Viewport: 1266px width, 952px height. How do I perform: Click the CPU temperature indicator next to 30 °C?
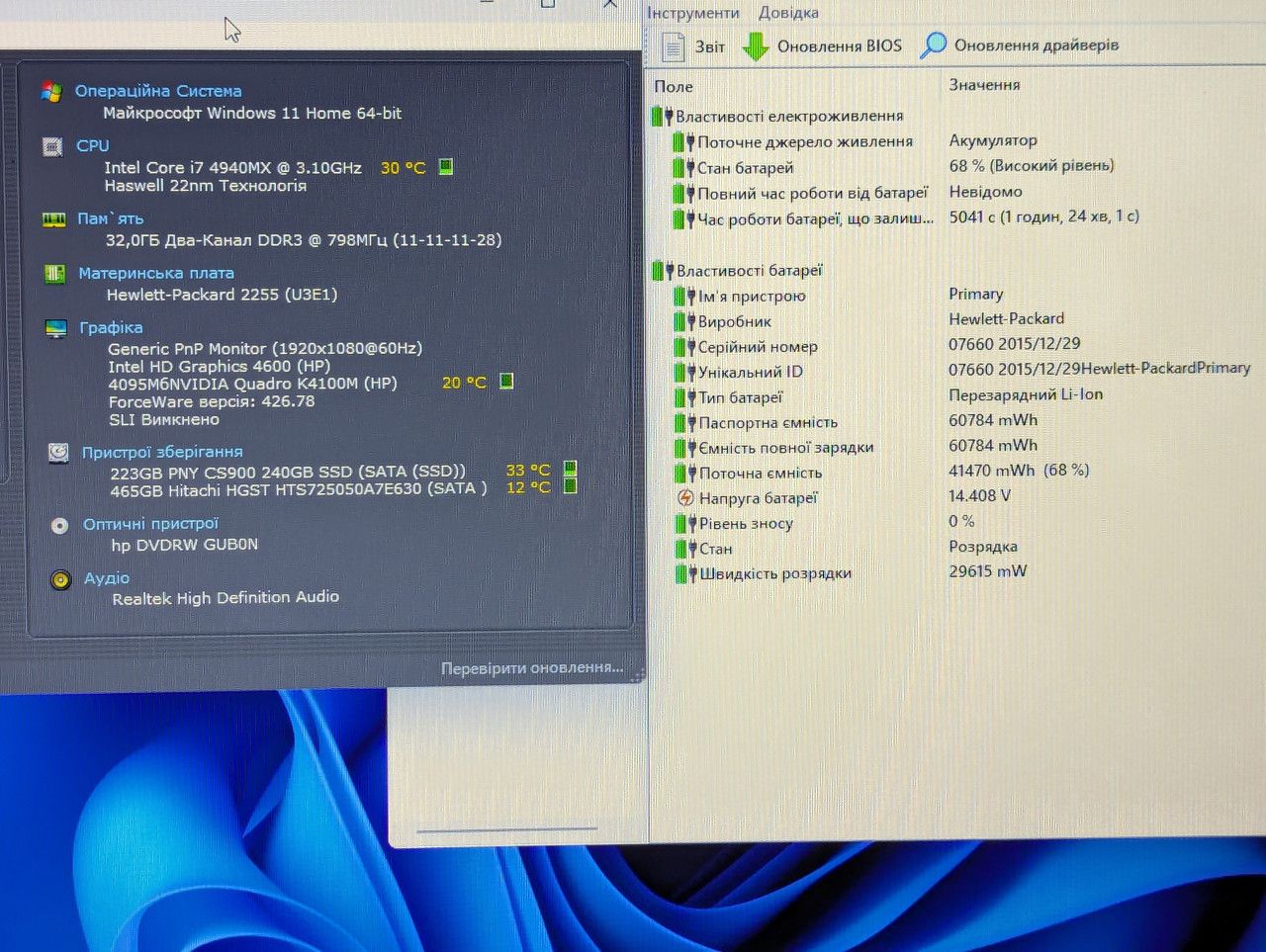(446, 166)
